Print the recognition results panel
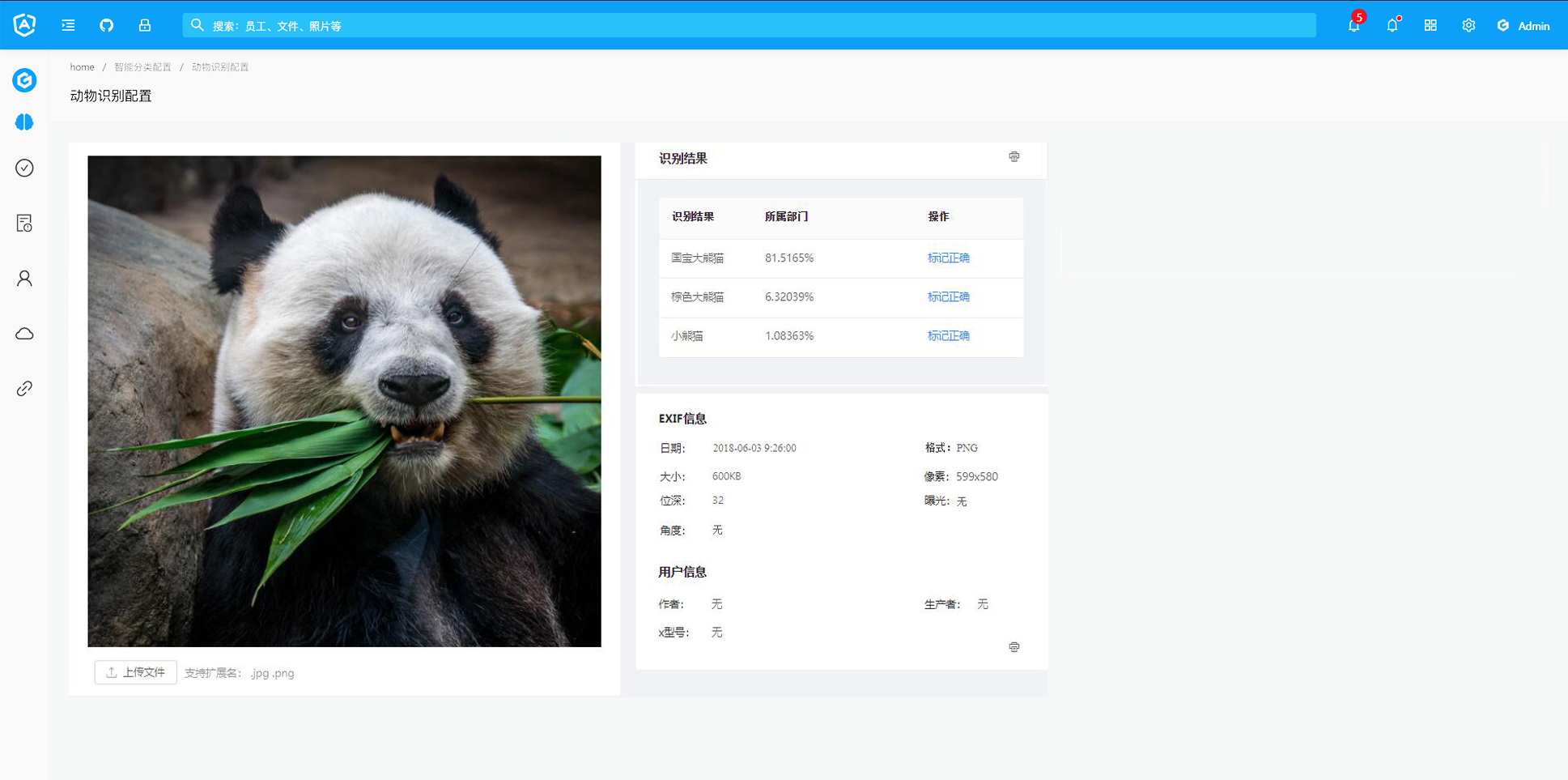 tap(1013, 156)
